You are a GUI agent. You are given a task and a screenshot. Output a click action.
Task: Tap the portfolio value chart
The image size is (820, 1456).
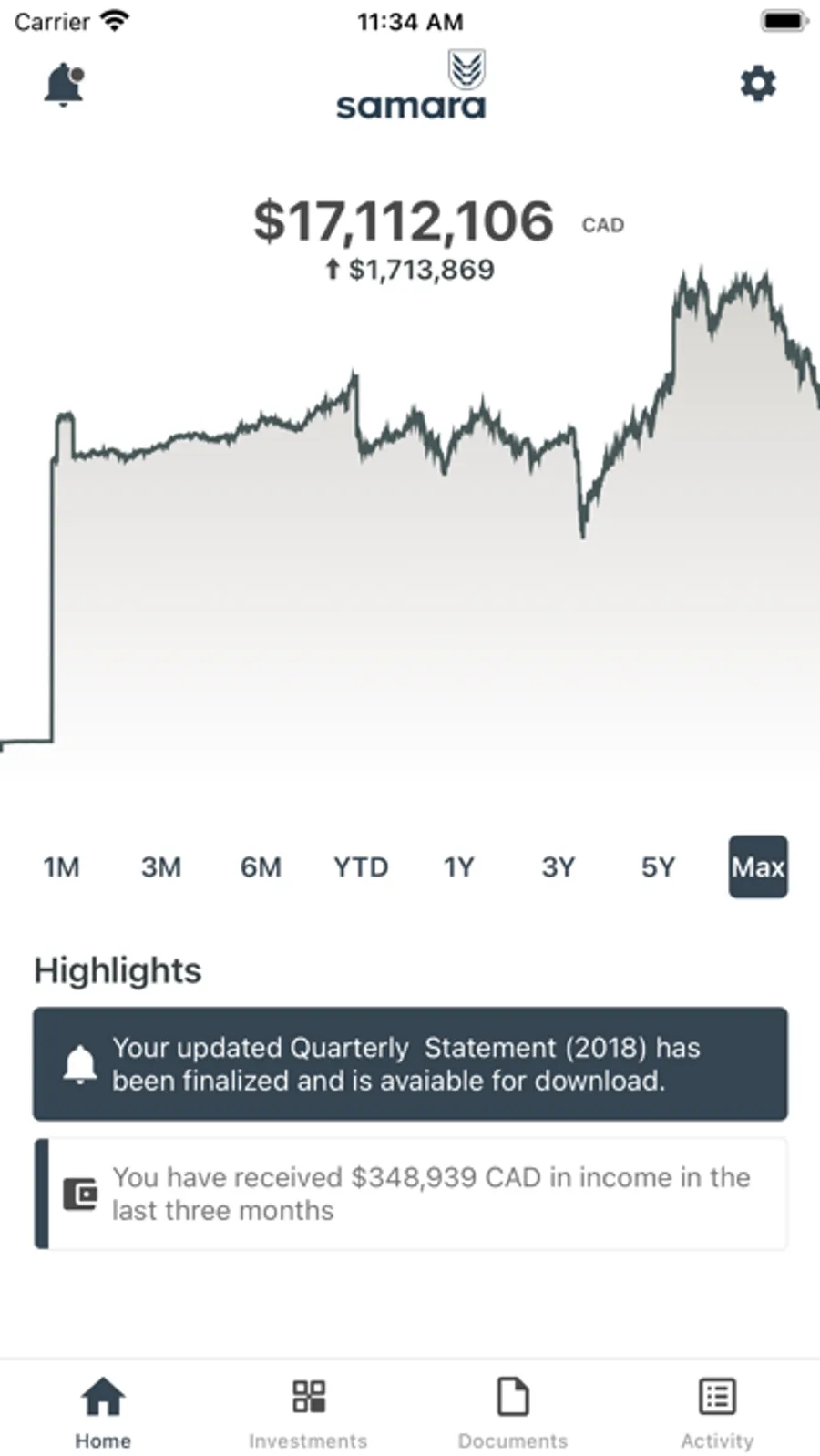point(410,547)
